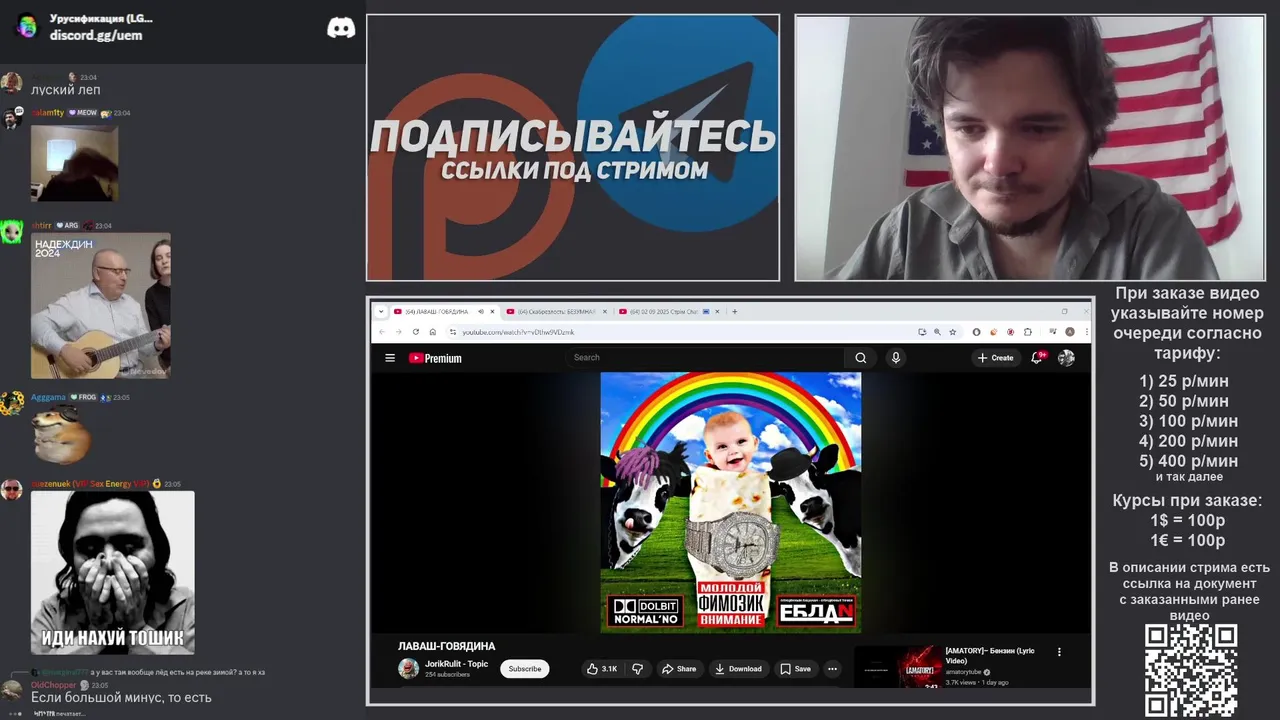Switch to ЛАВАШ-ГОВЯДИНА browser tab
Image resolution: width=1280 pixels, height=720 pixels.
point(443,311)
